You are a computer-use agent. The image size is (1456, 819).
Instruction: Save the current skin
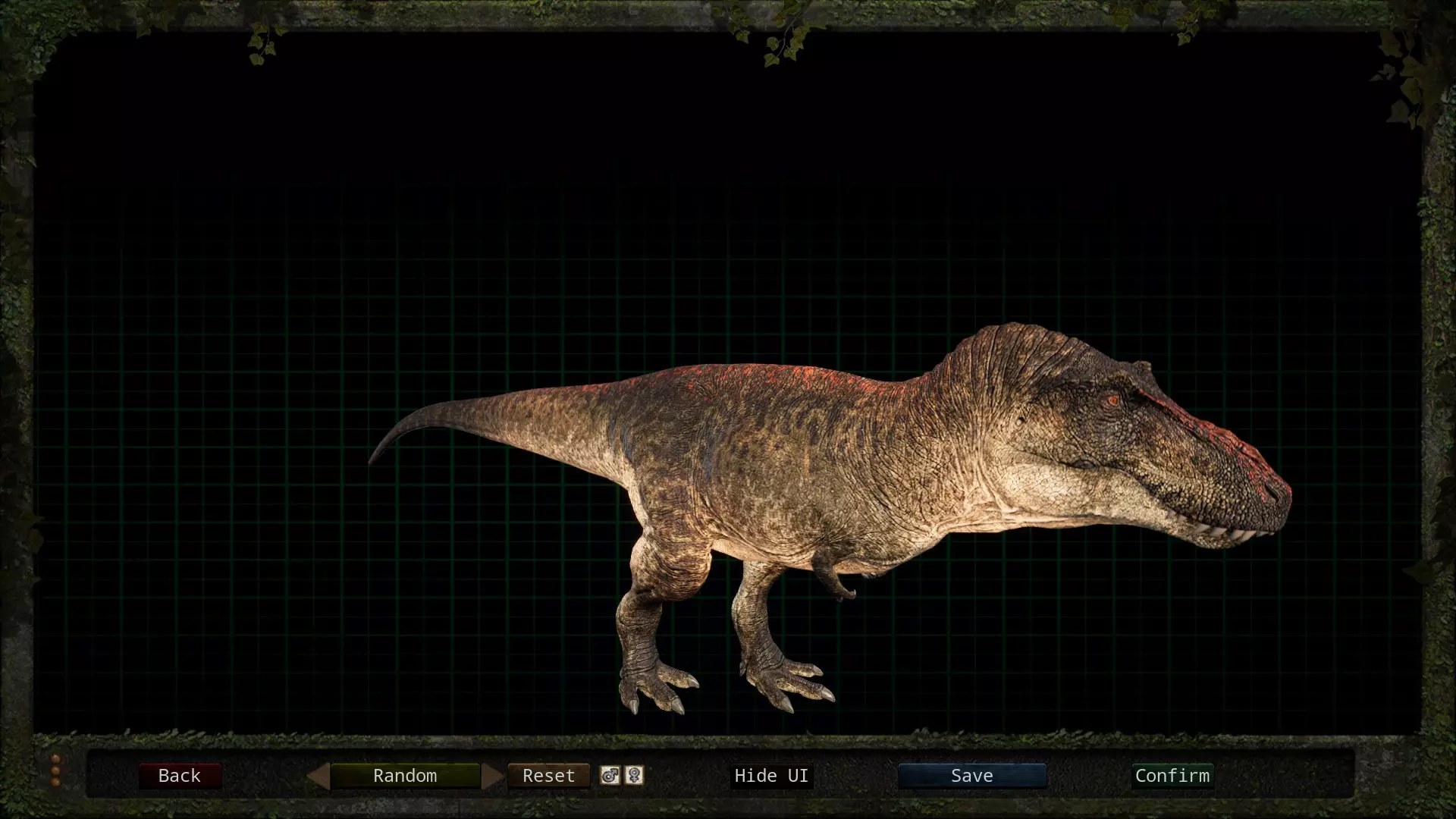point(971,776)
